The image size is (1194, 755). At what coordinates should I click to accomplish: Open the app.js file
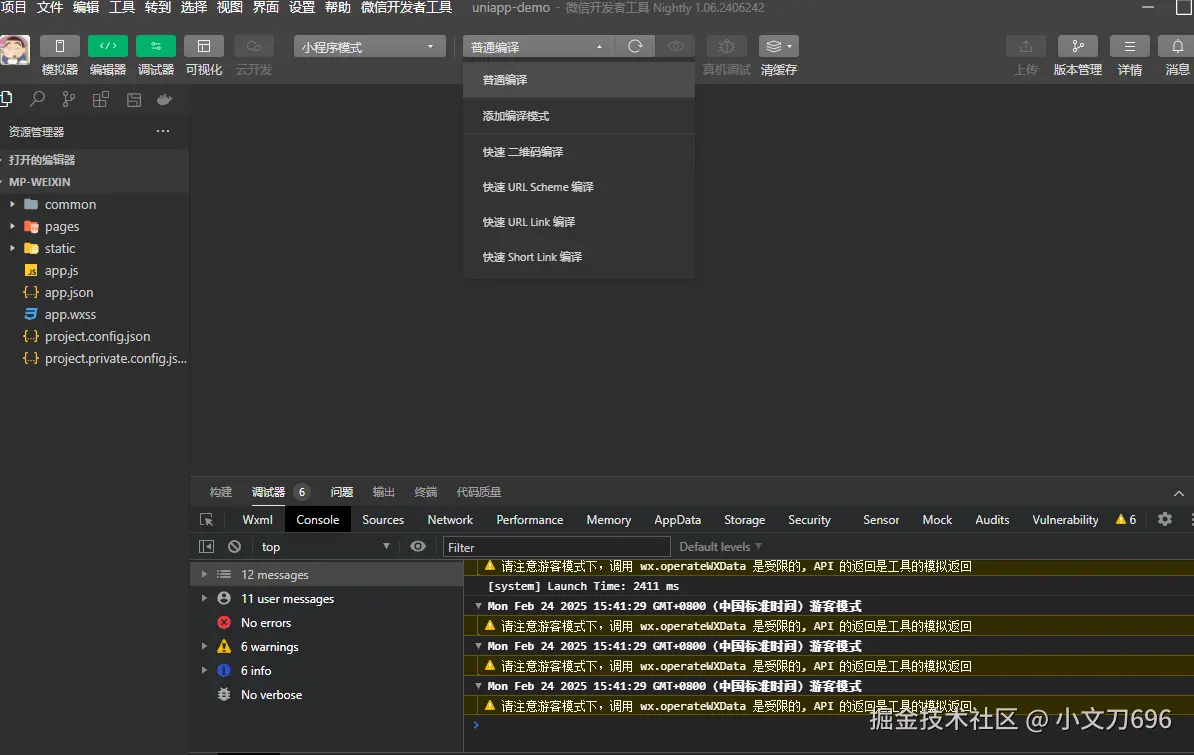94,270
